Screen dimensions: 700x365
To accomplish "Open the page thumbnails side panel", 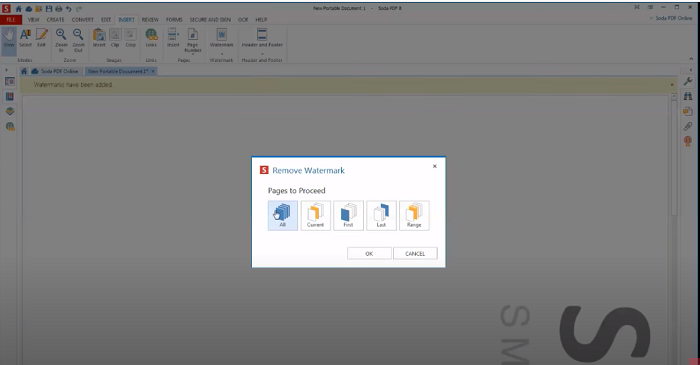I will point(10,82).
